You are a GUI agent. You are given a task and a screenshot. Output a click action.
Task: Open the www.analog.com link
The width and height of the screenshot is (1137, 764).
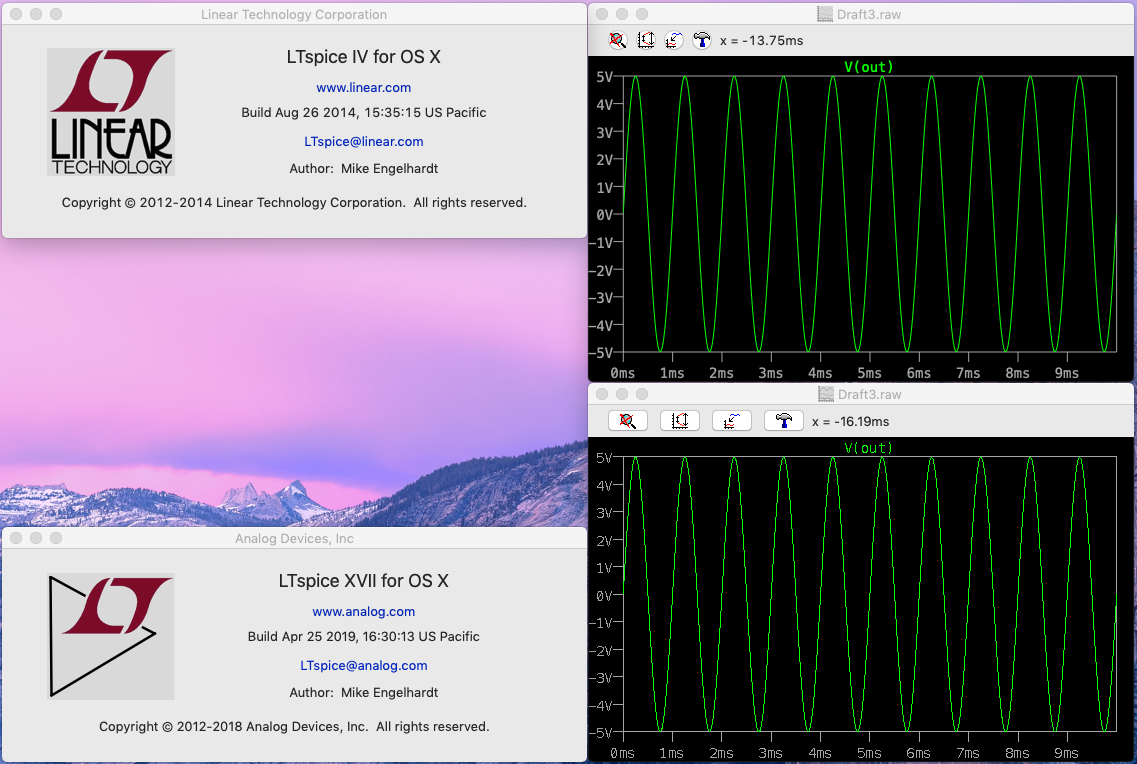tap(363, 611)
